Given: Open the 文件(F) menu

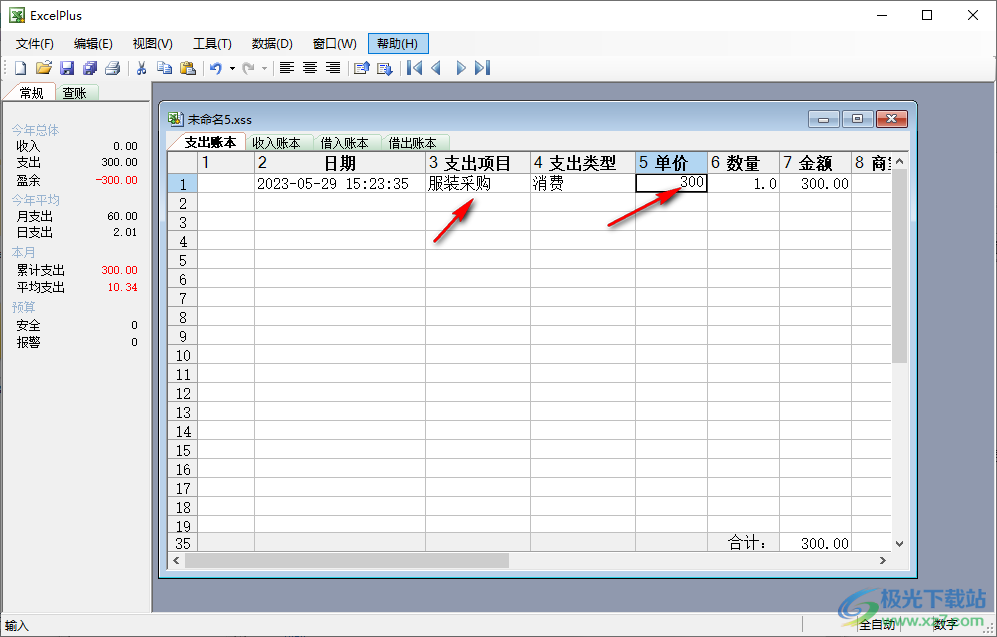Looking at the screenshot, I should point(34,44).
